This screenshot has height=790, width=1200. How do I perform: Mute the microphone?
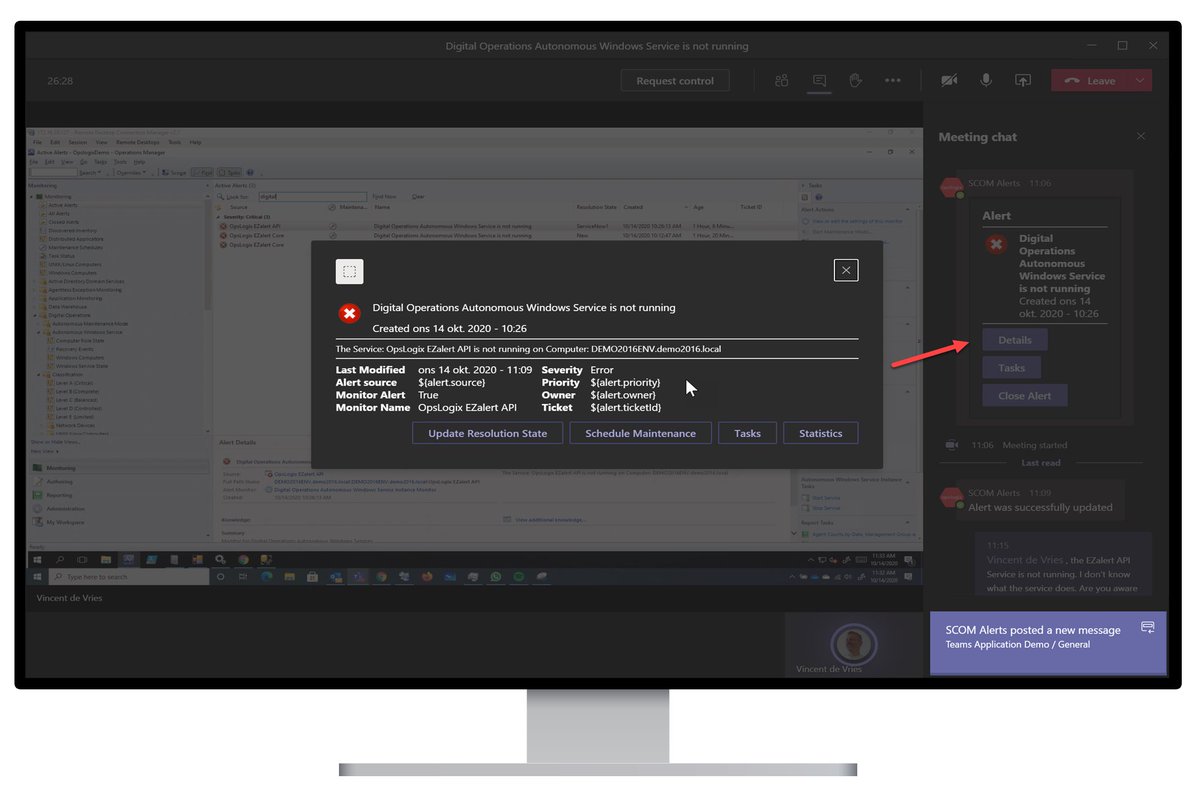coord(986,80)
